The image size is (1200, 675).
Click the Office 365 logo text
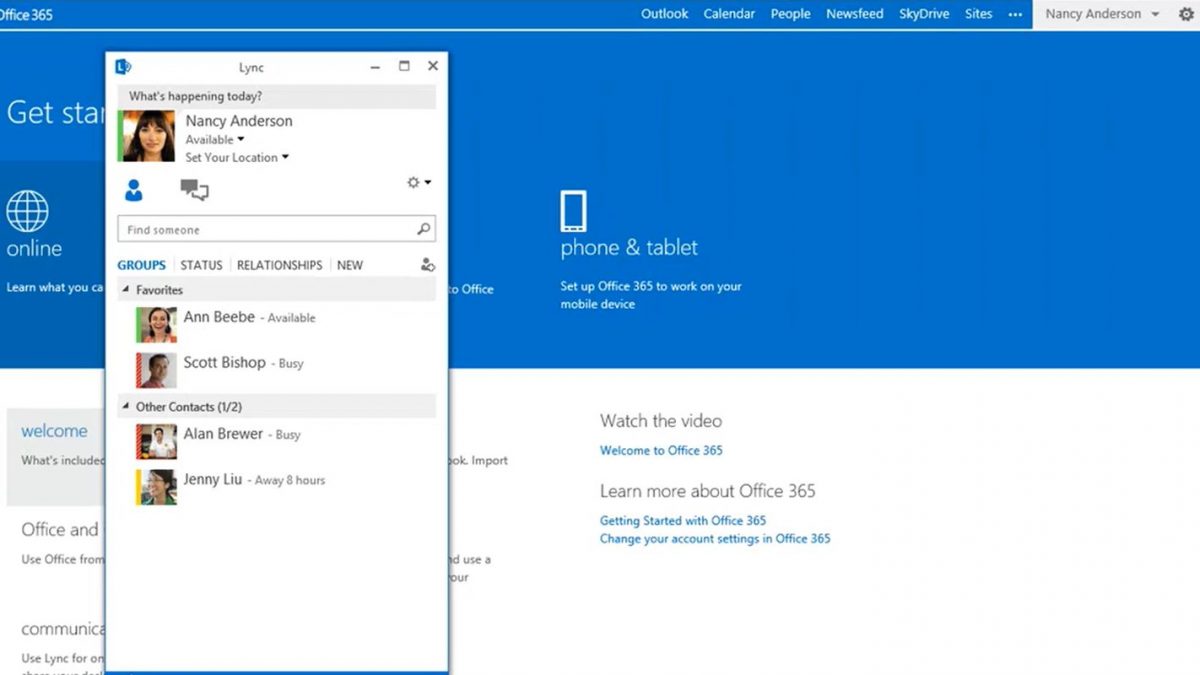[26, 14]
